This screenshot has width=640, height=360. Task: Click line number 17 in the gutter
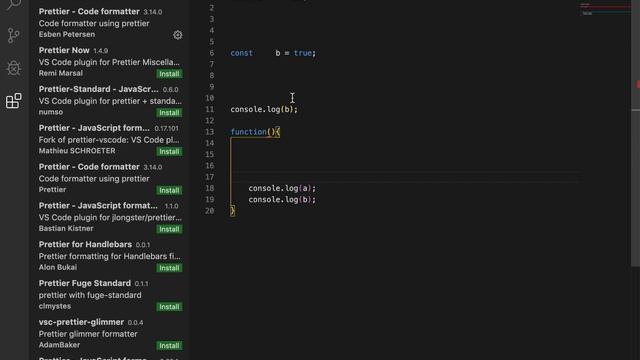click(209, 177)
